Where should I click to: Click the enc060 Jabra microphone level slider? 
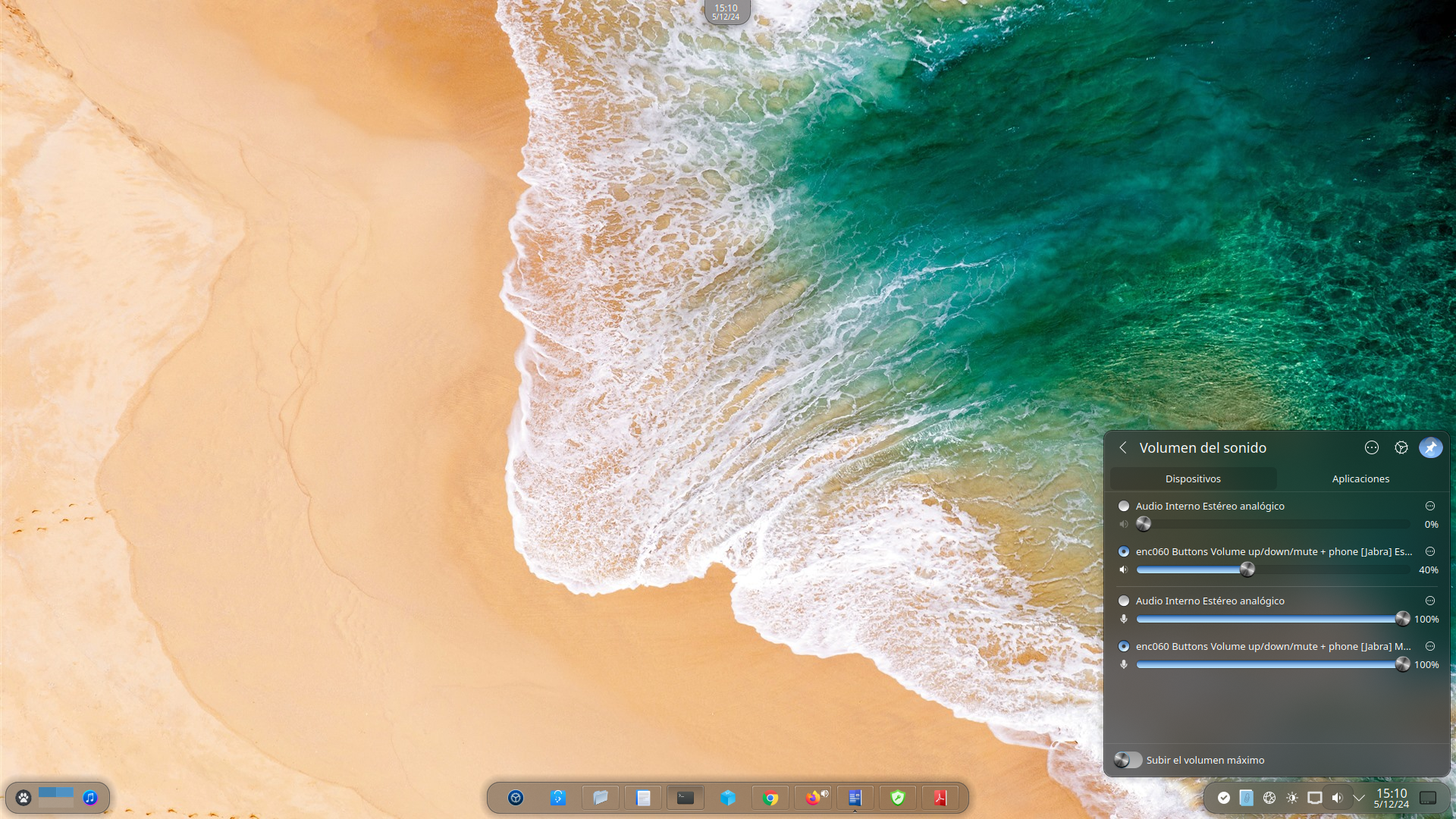pyautogui.click(x=1273, y=664)
